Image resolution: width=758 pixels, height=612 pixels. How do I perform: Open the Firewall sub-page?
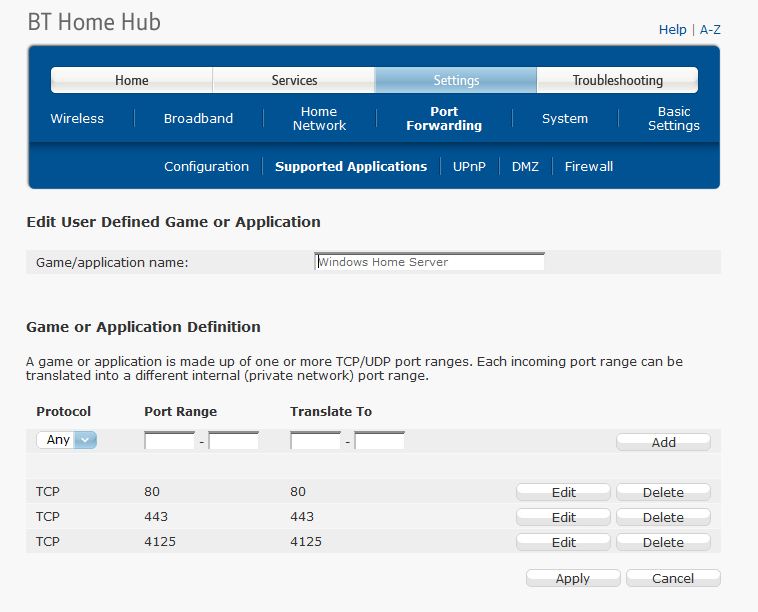pyautogui.click(x=588, y=166)
